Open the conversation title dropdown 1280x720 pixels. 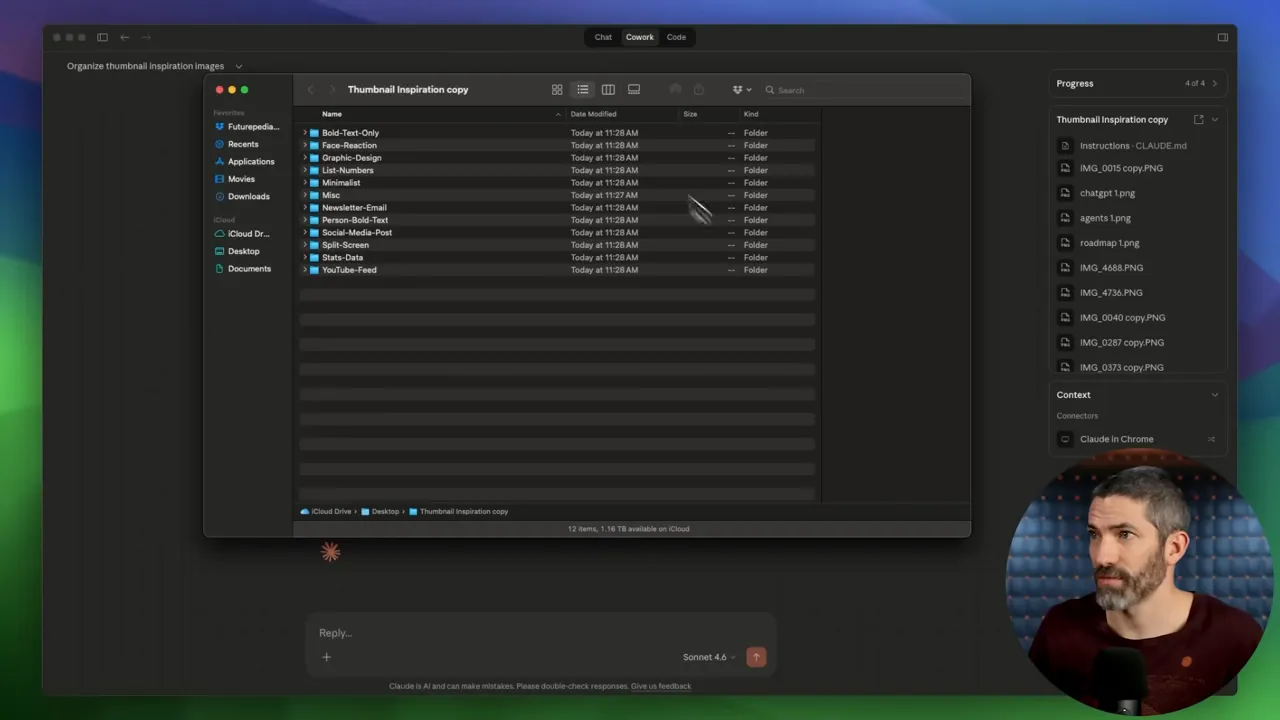[238, 66]
